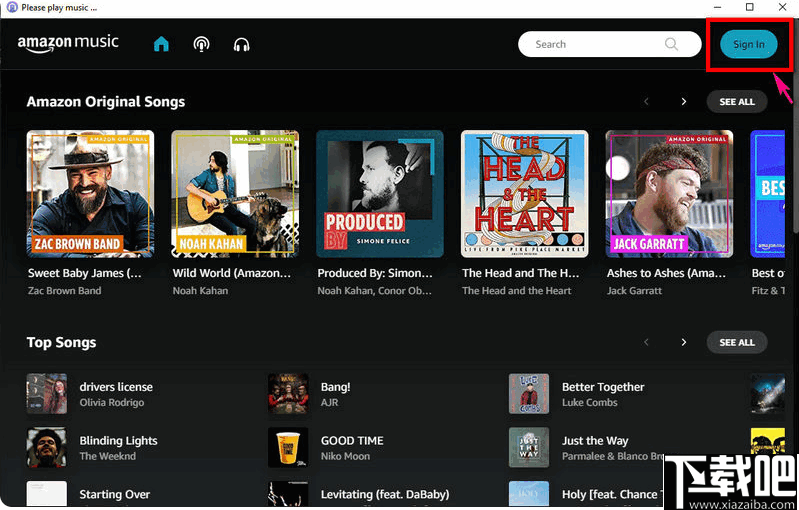Click the Amazon Music logo
Viewport: 799px width, 510px height.
click(68, 44)
